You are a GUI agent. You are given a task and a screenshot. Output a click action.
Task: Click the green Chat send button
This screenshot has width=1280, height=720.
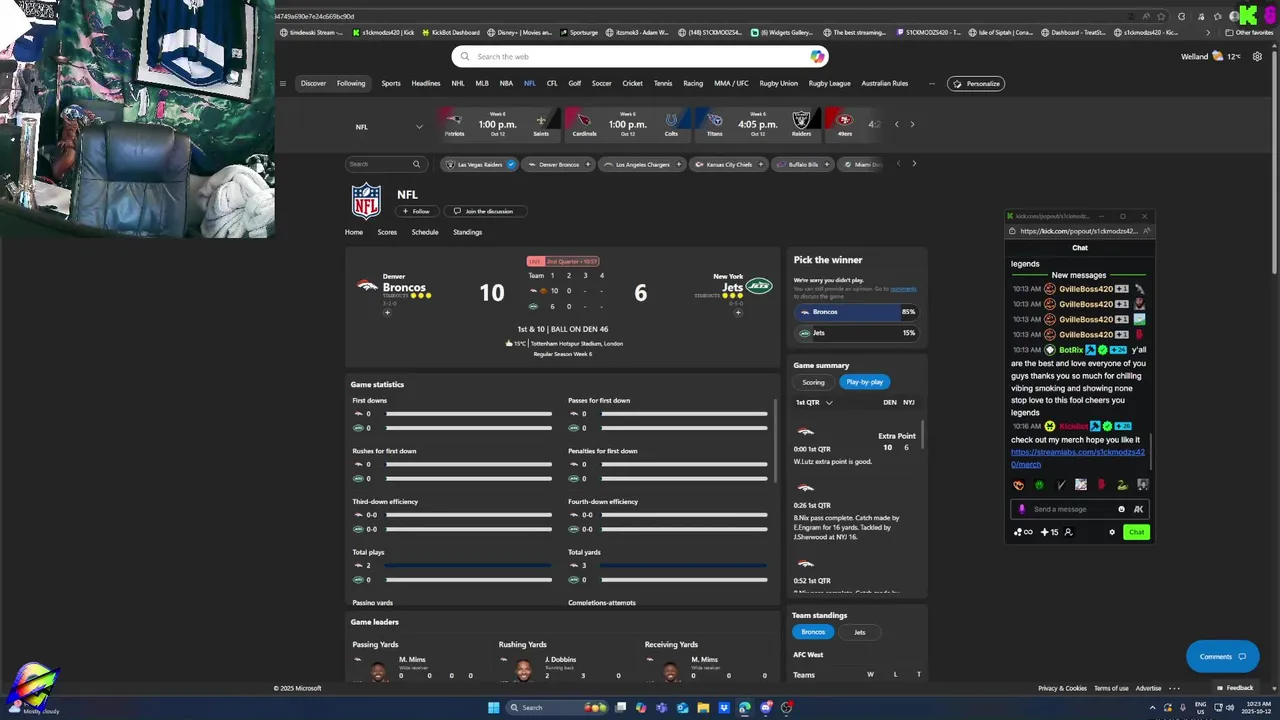(x=1136, y=532)
